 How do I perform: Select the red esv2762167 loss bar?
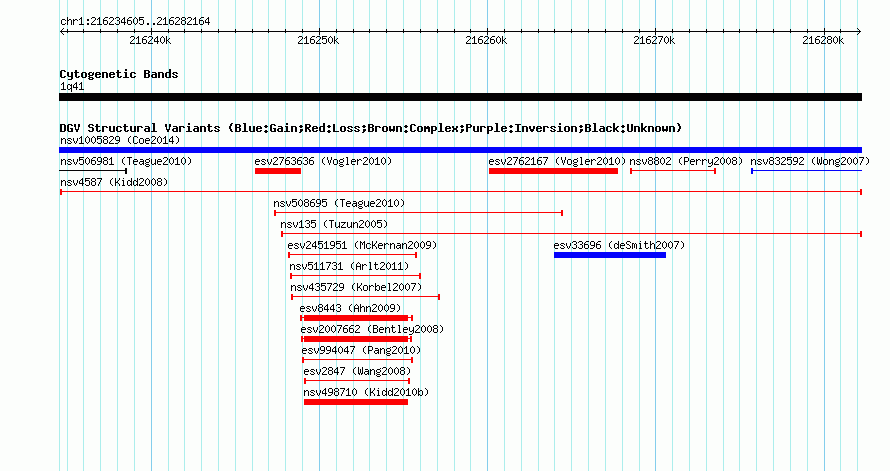pyautogui.click(x=553, y=171)
